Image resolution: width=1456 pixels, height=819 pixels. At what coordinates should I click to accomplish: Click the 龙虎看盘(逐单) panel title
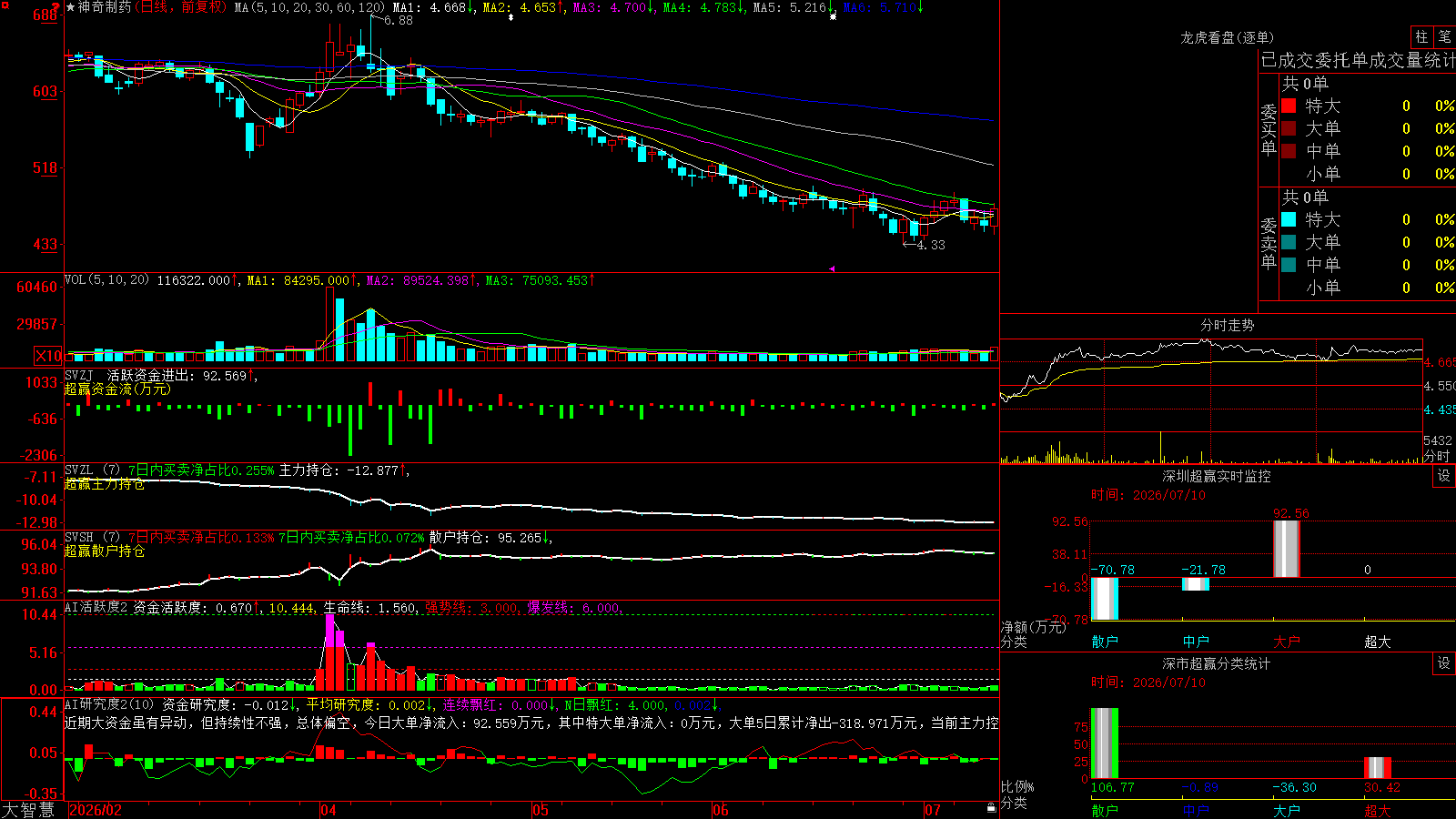tap(1228, 37)
